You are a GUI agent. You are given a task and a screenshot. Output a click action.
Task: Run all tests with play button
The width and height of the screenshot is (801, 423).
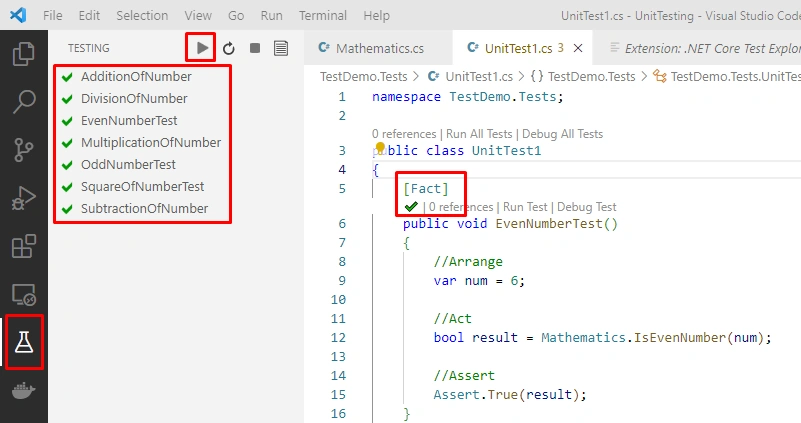(x=202, y=48)
